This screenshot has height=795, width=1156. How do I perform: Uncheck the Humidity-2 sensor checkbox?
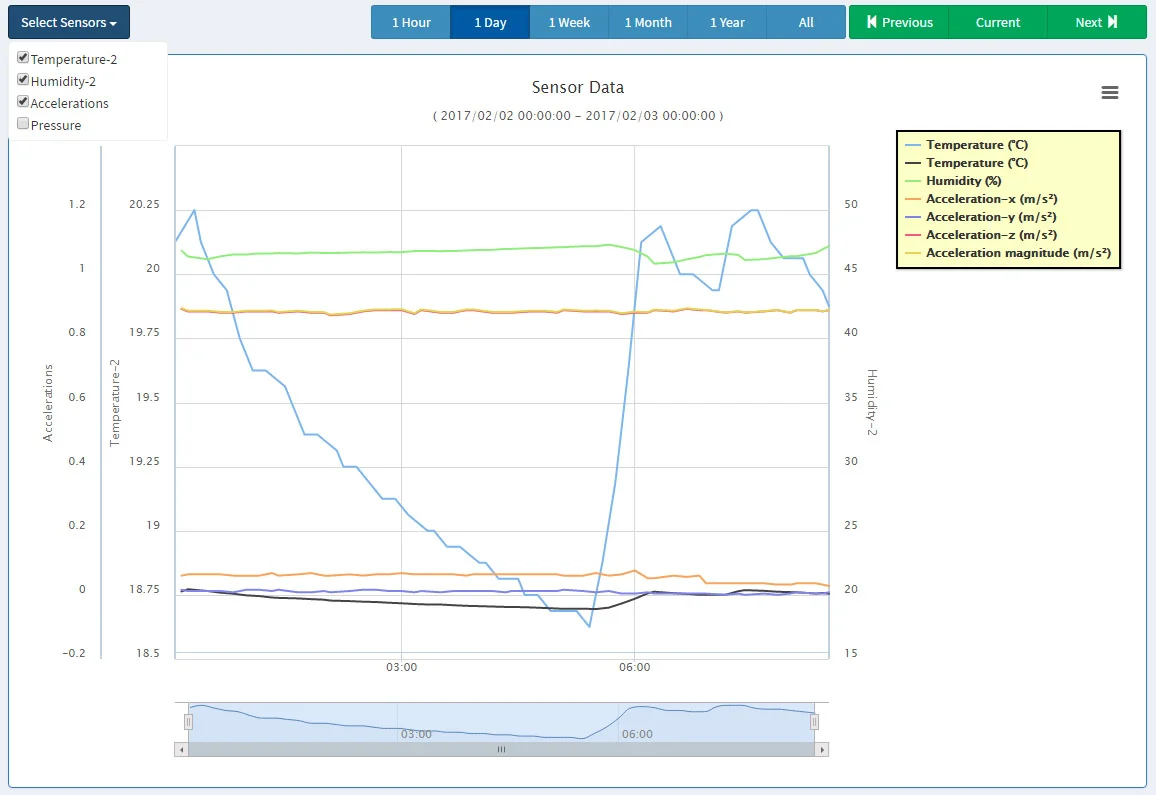[23, 80]
